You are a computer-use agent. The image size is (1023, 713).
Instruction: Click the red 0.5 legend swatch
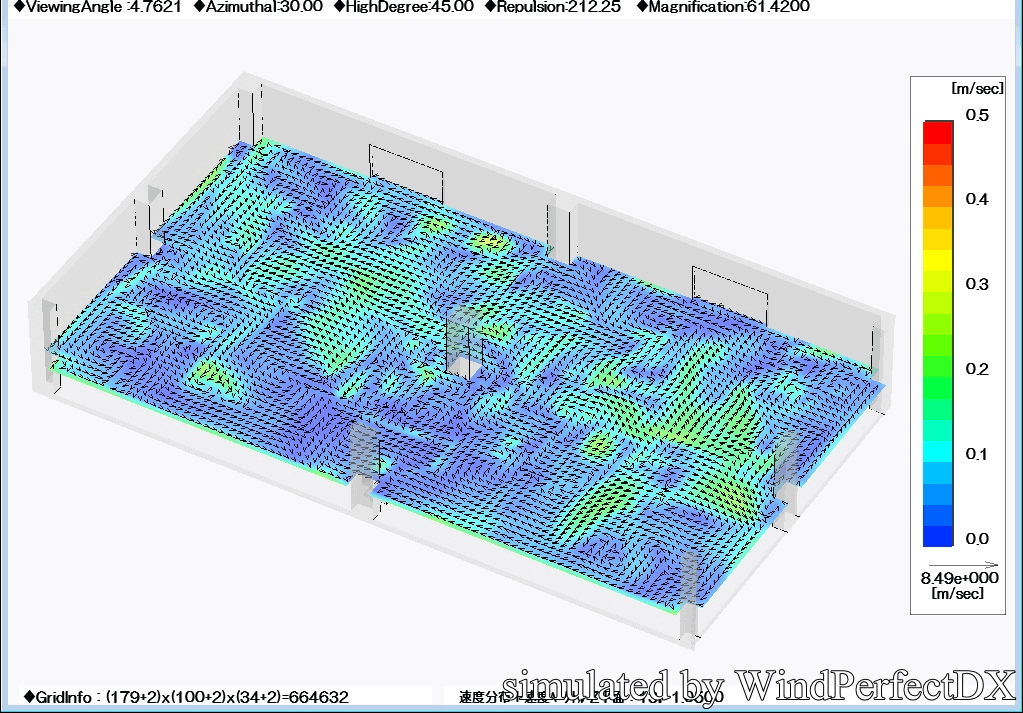(x=938, y=132)
